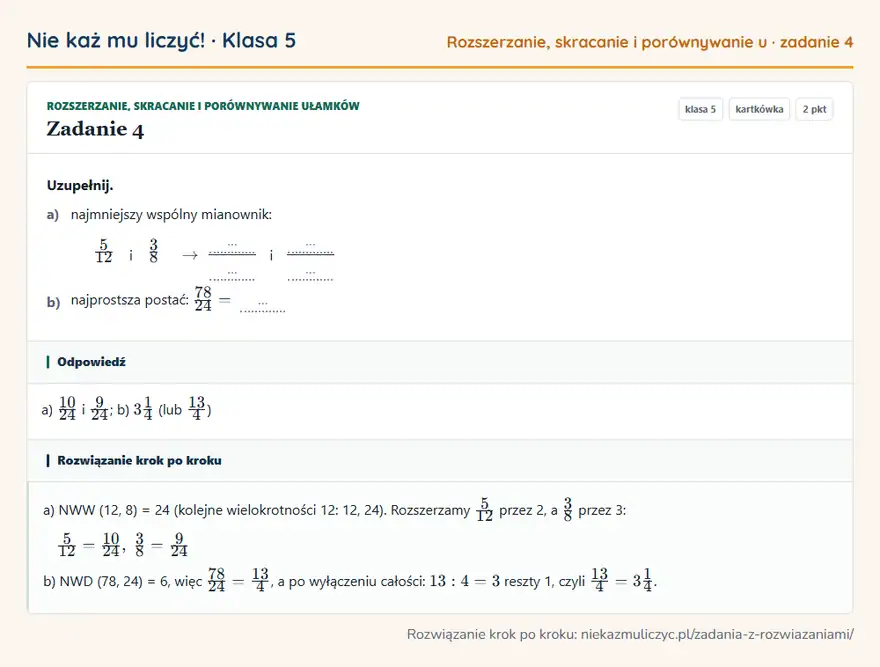Image resolution: width=880 pixels, height=667 pixels.
Task: Click 'najmniejszy wspólny mianownik:' in part a)
Action: pyautogui.click(x=171, y=214)
